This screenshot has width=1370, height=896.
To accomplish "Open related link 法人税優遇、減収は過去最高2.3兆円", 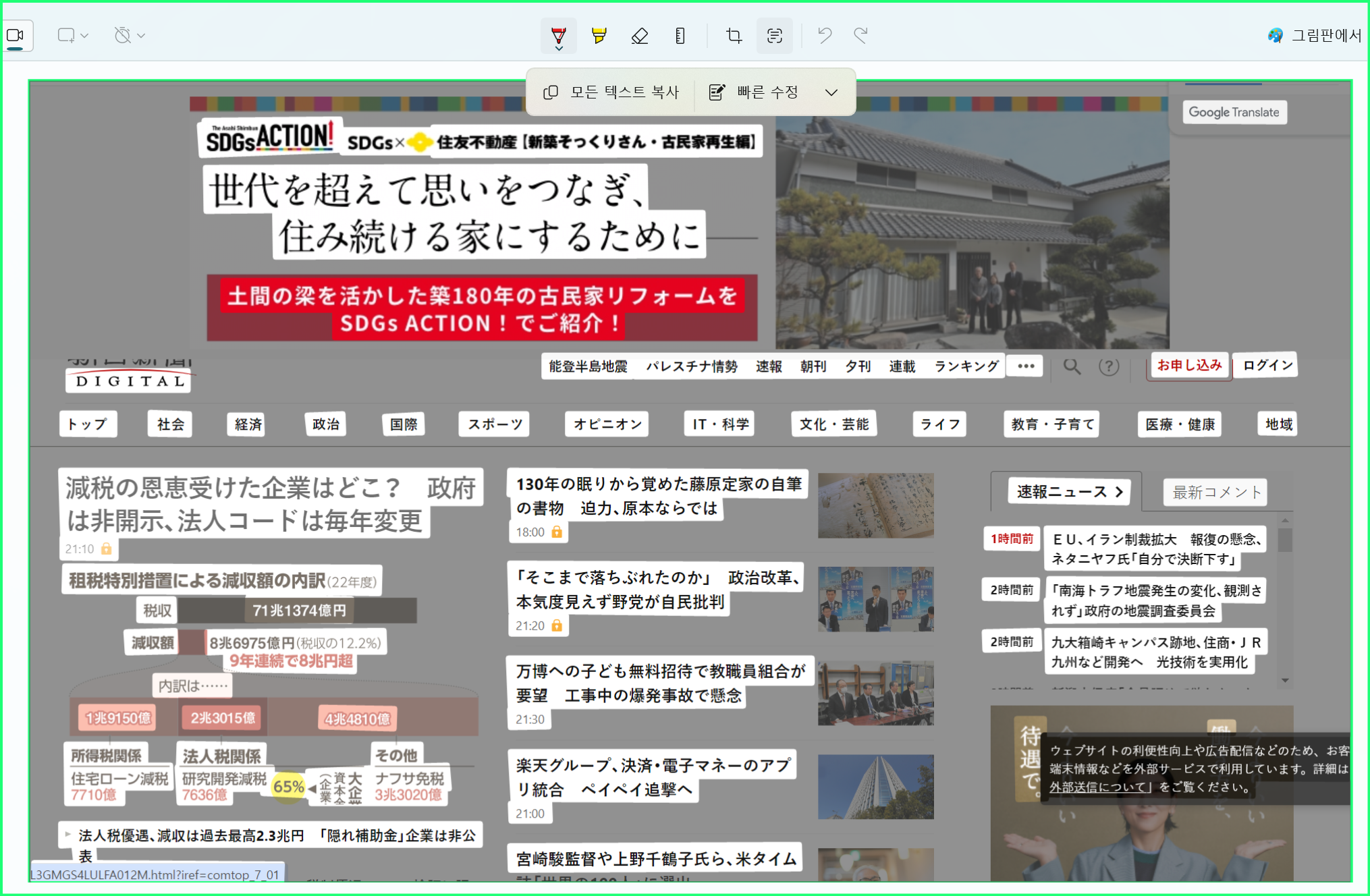I will click(277, 845).
